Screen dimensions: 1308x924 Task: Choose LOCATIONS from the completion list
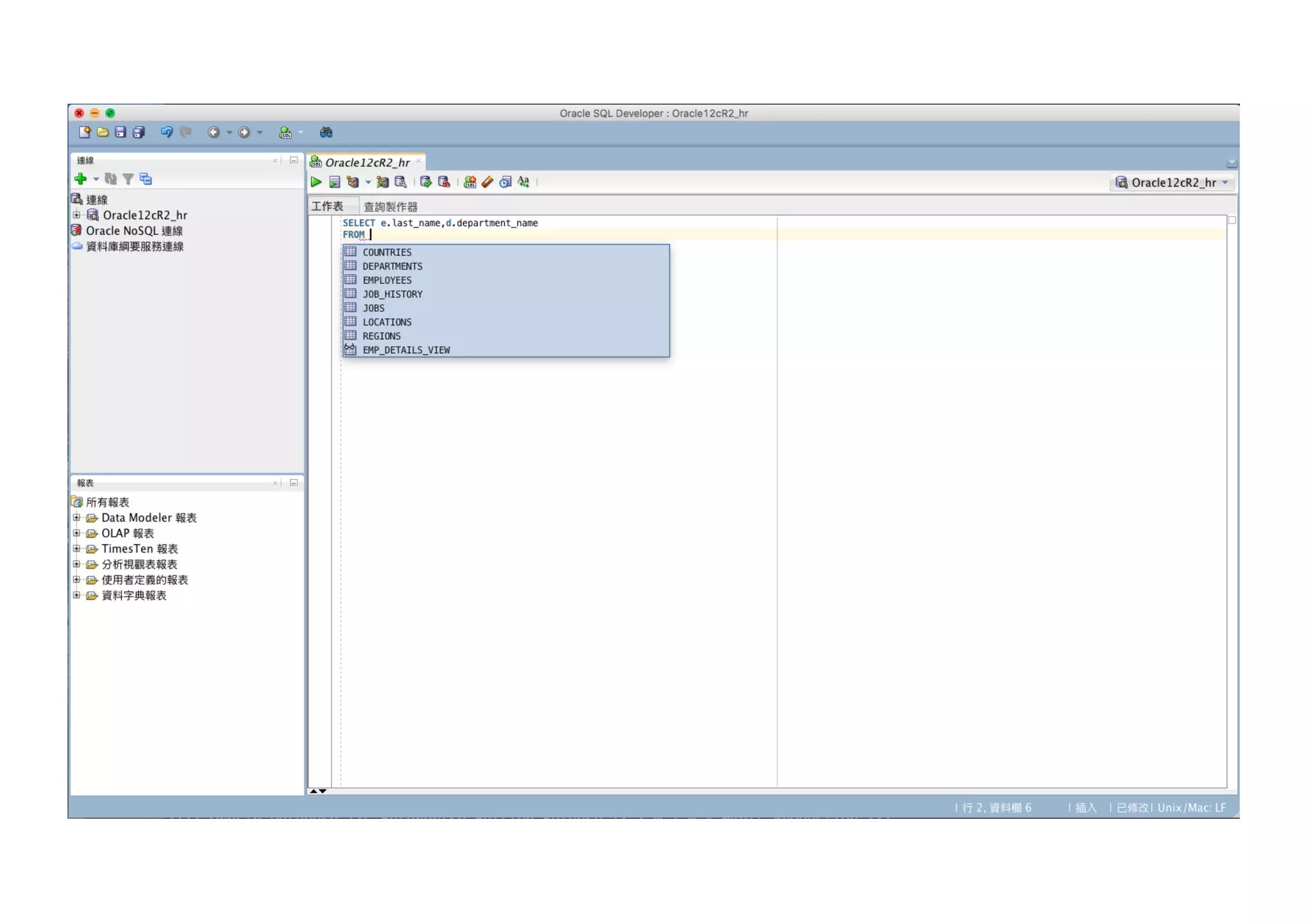coord(506,322)
